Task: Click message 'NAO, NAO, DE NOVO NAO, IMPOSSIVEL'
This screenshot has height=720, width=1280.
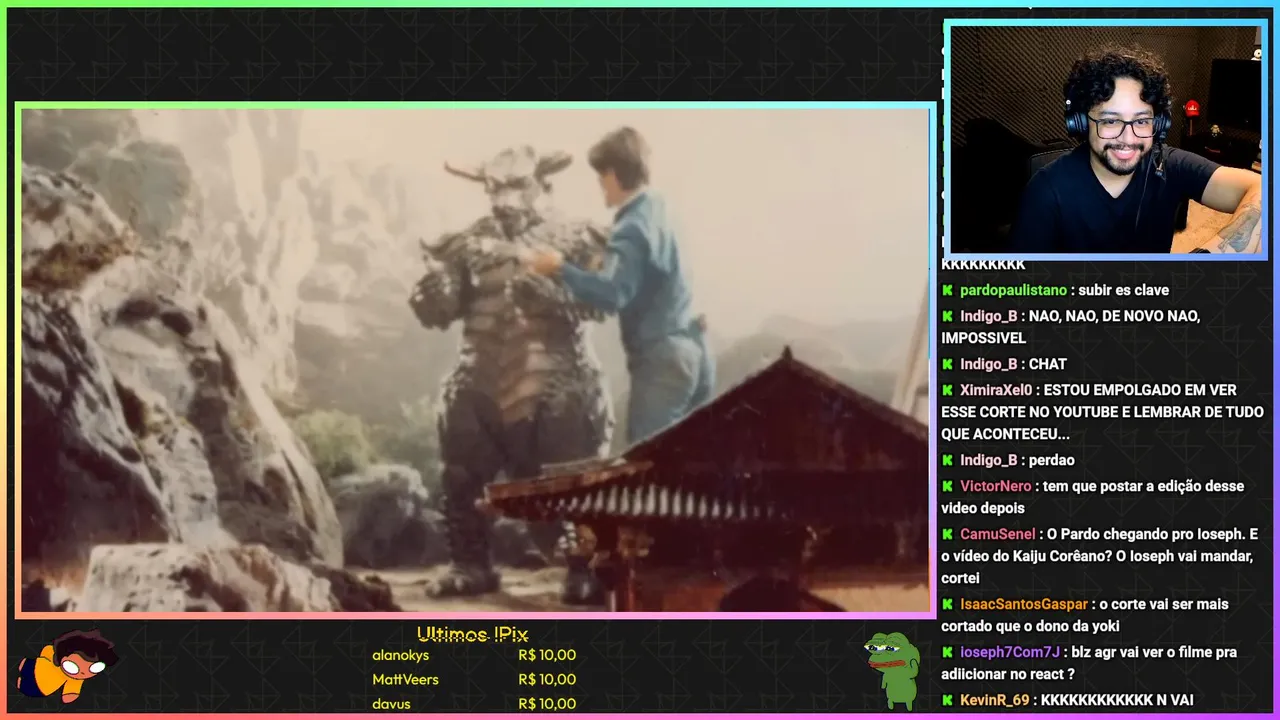Action: 1071,328
